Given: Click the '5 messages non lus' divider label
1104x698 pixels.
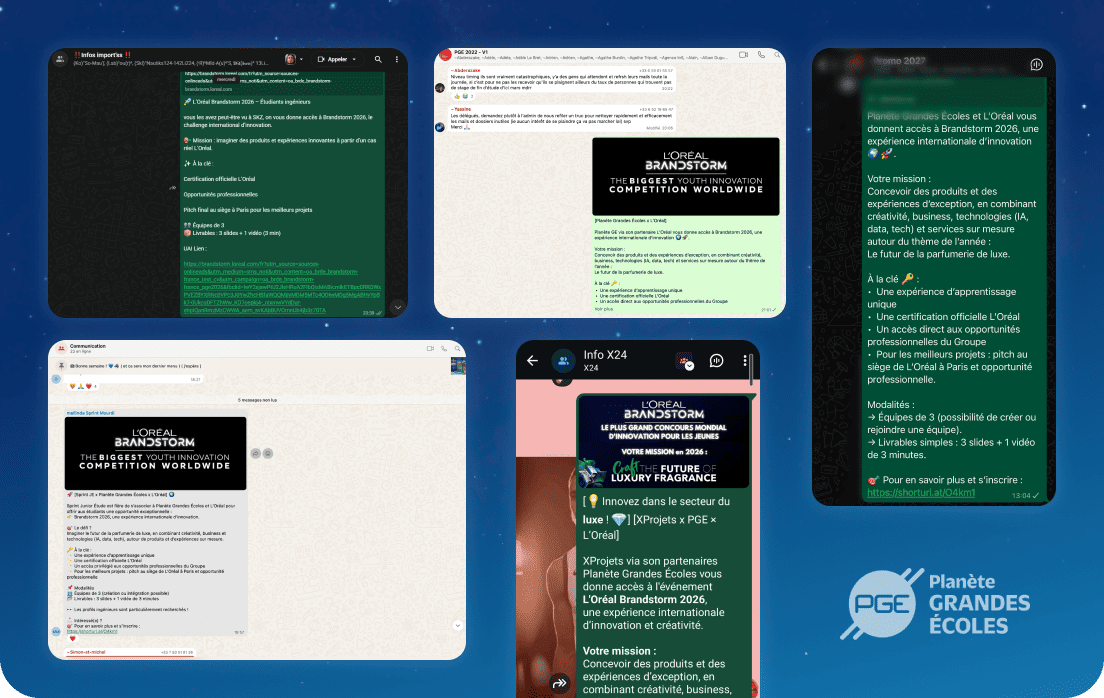Looking at the screenshot, I should pyautogui.click(x=257, y=400).
